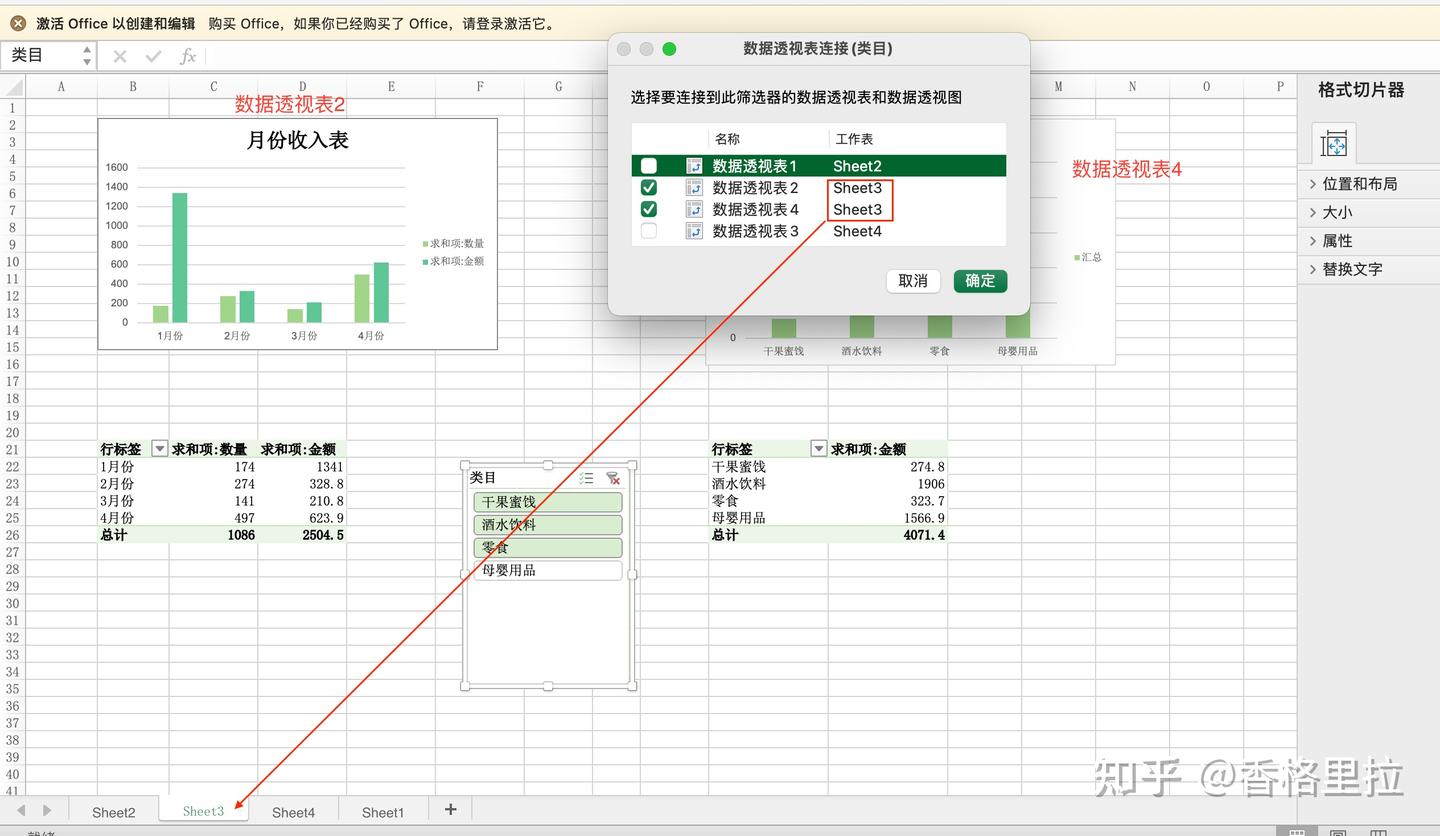The width and height of the screenshot is (1440, 836).
Task: Select row 30 header
Action: [12, 603]
